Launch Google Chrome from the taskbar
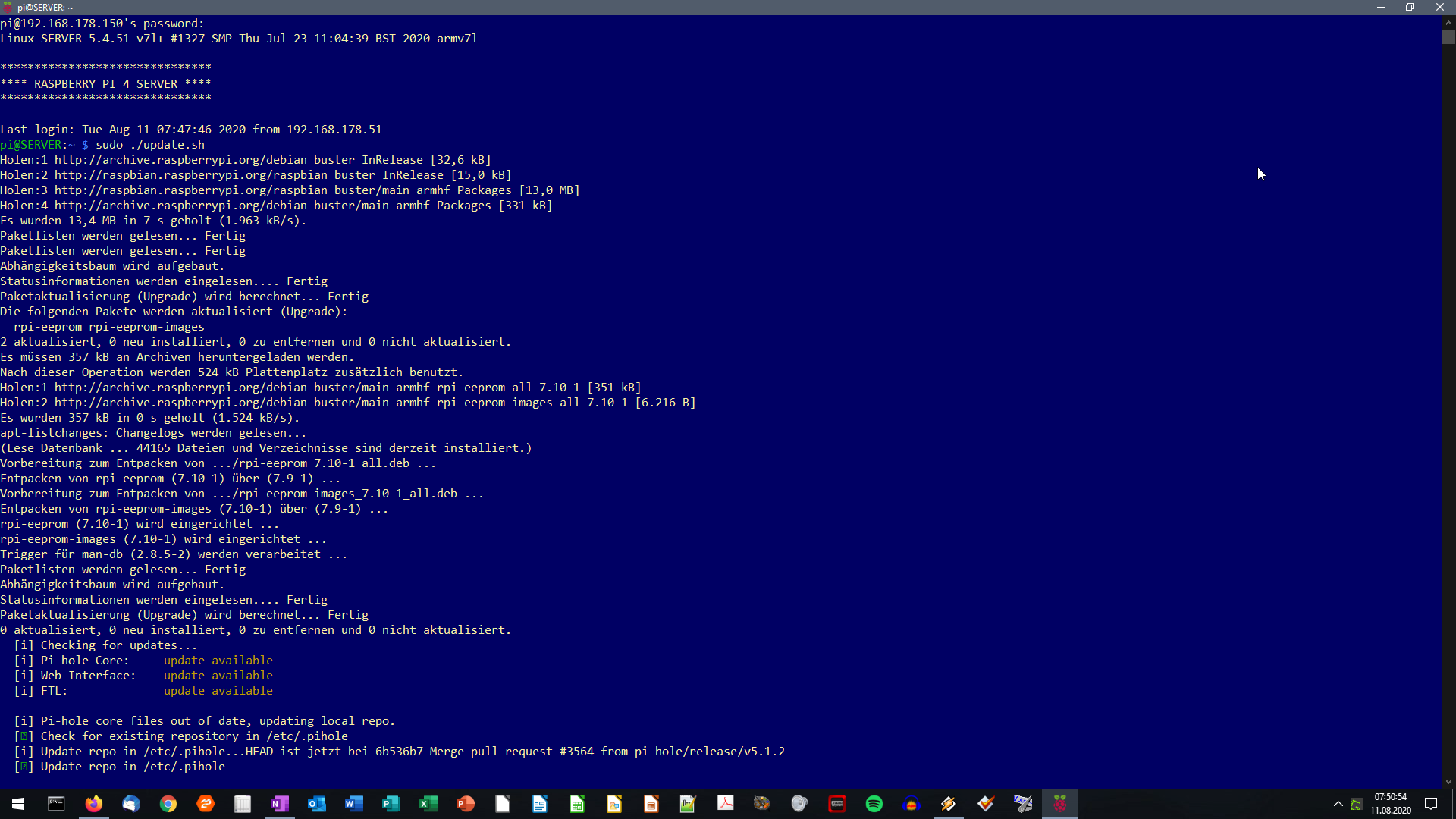The height and width of the screenshot is (819, 1456). pyautogui.click(x=168, y=804)
